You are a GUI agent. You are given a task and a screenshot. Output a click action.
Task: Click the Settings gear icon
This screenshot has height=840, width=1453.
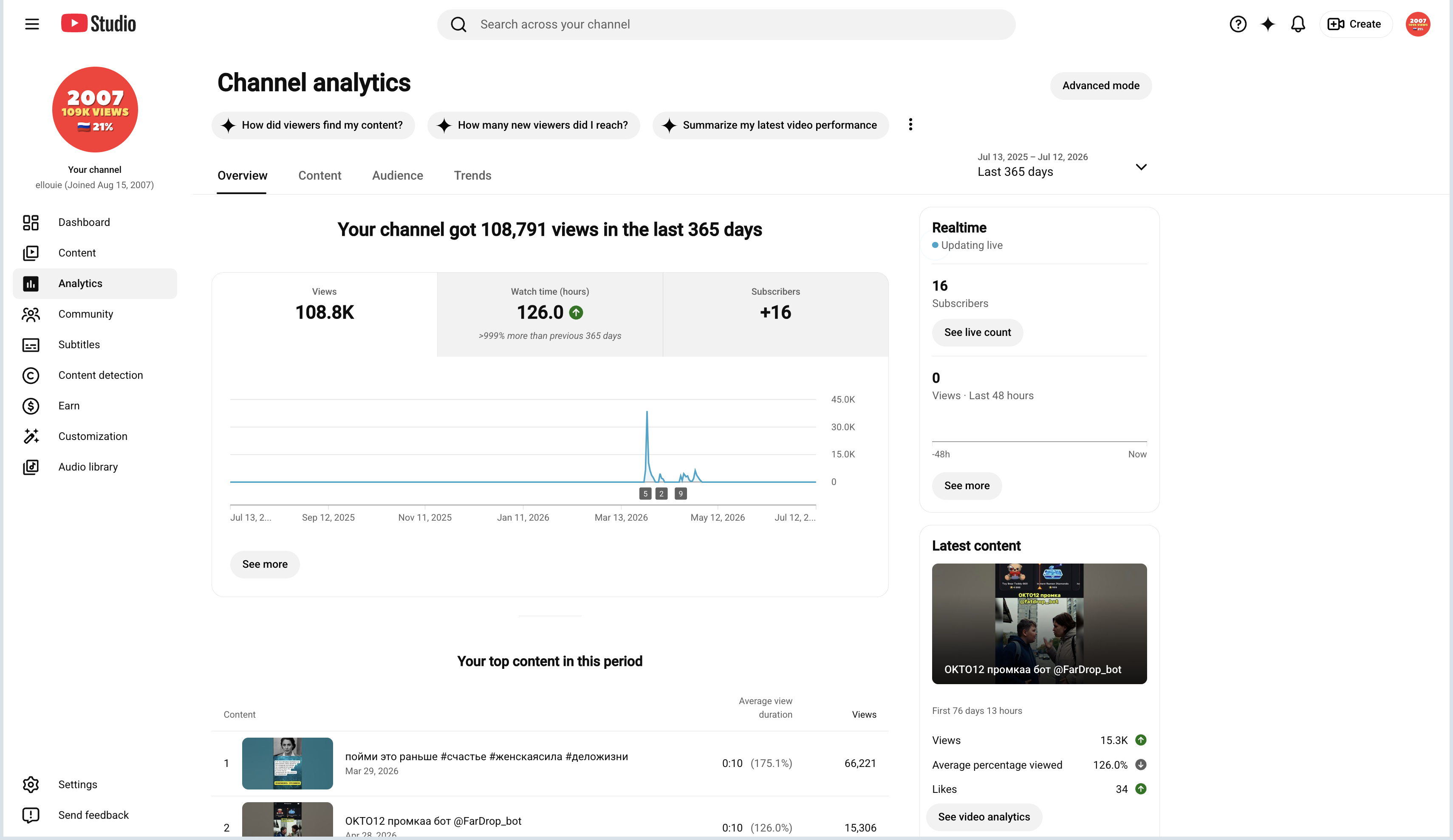tap(31, 785)
